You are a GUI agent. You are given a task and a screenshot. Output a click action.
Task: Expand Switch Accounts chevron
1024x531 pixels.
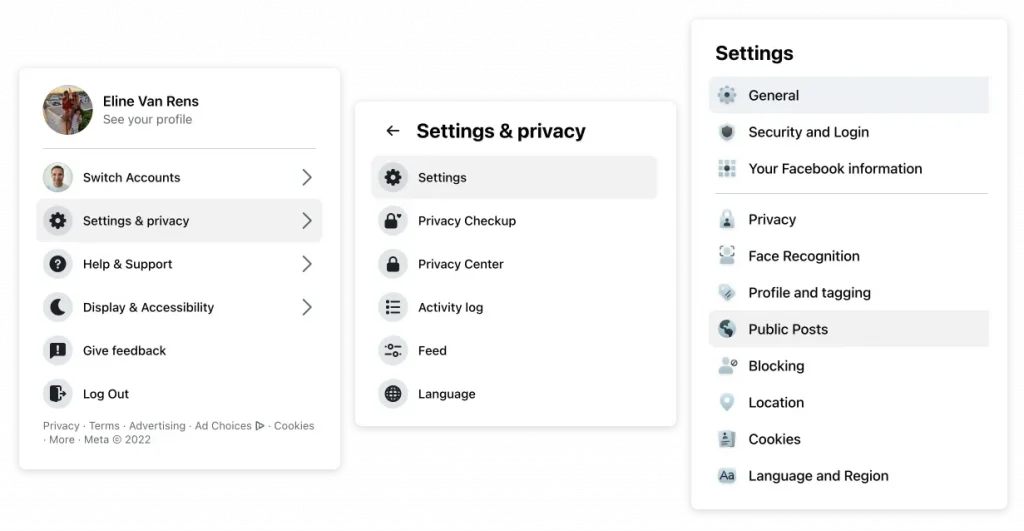[307, 178]
